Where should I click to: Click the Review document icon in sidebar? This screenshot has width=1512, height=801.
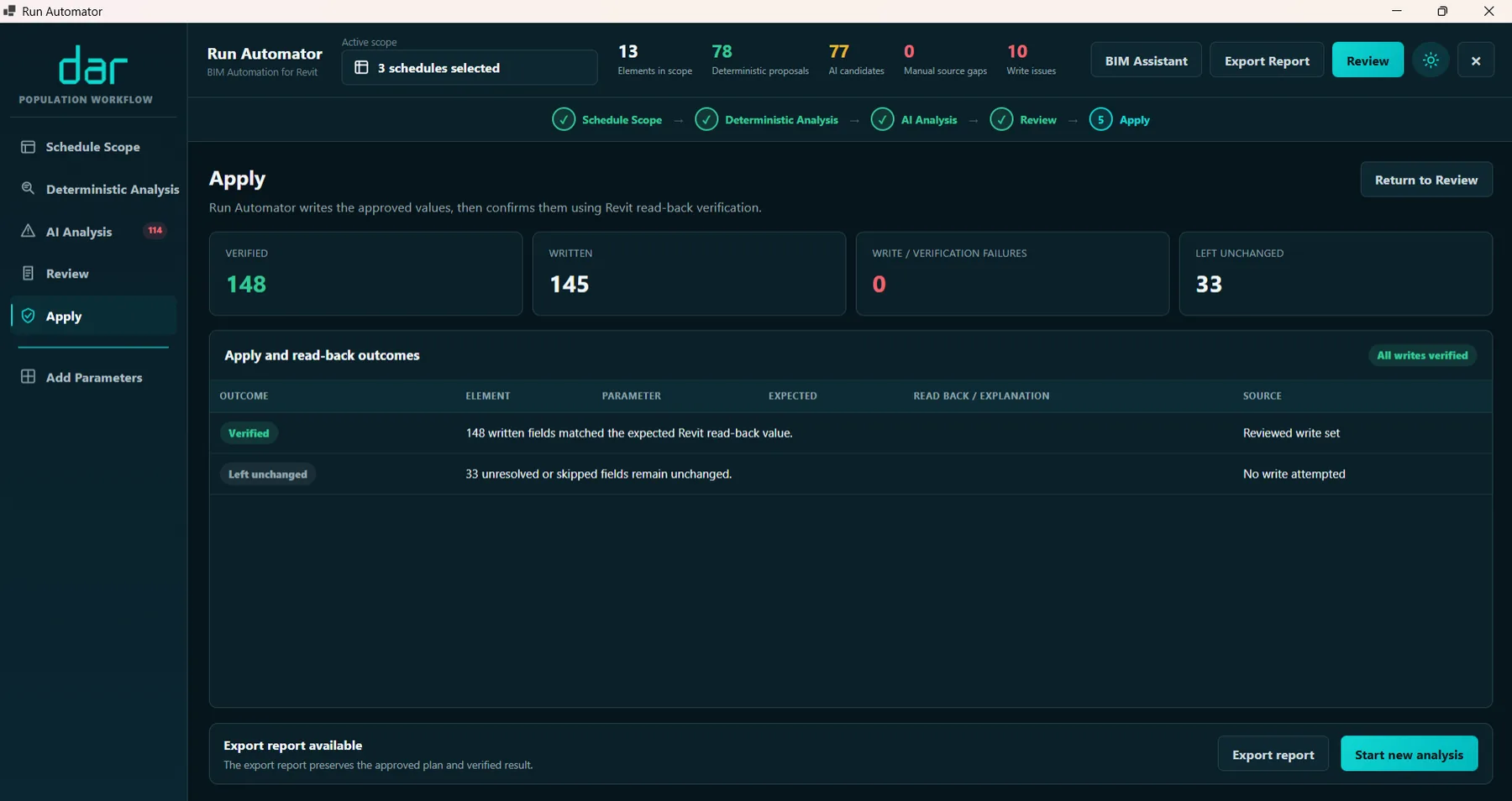click(x=28, y=273)
